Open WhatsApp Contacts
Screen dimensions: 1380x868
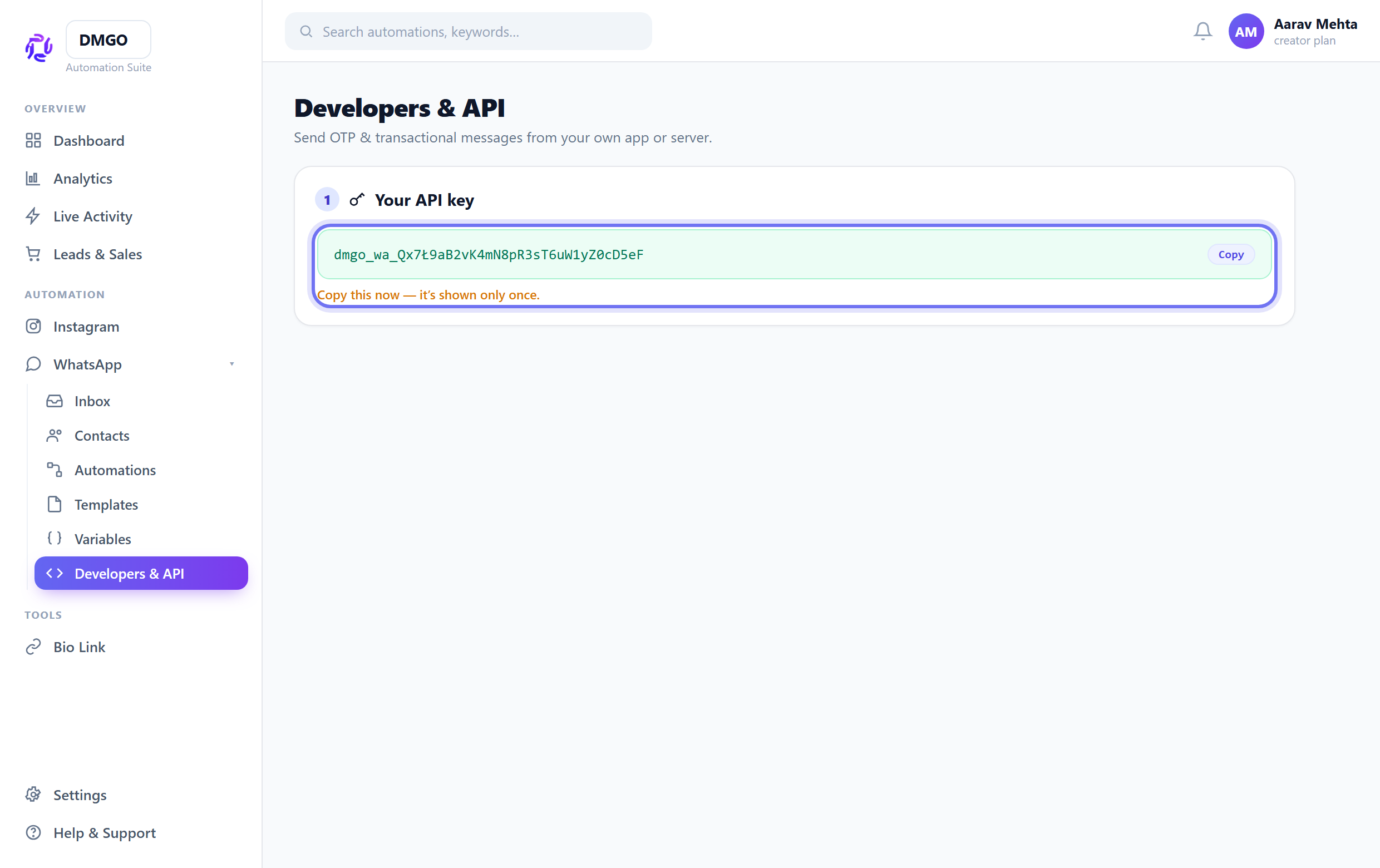pos(141,435)
